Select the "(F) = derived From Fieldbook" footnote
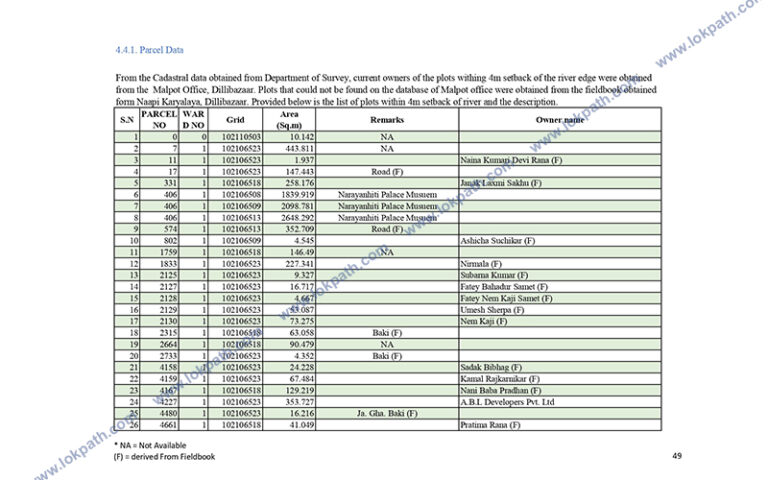768x480 pixels. coord(165,456)
